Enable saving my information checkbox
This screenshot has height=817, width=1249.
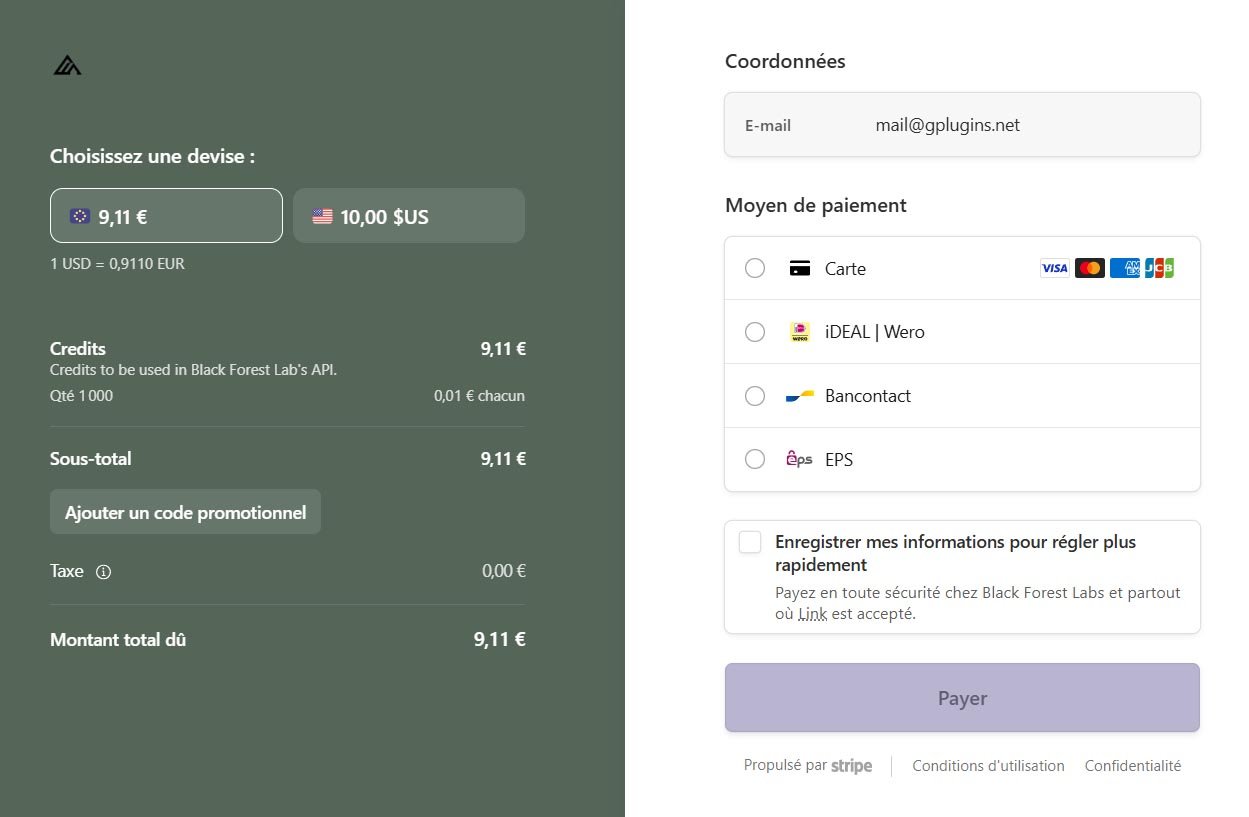tap(750, 543)
